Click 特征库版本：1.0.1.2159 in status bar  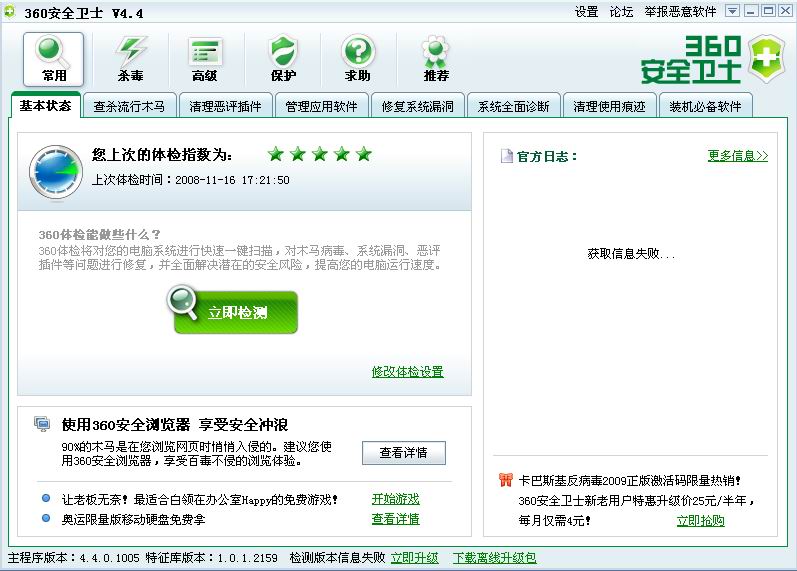(211, 558)
